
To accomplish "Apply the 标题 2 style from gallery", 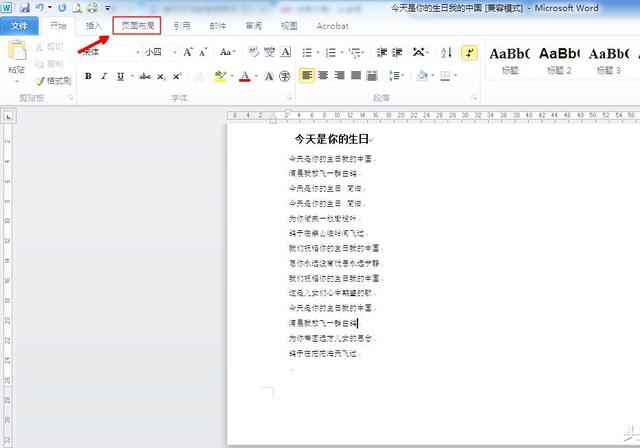I will point(559,60).
